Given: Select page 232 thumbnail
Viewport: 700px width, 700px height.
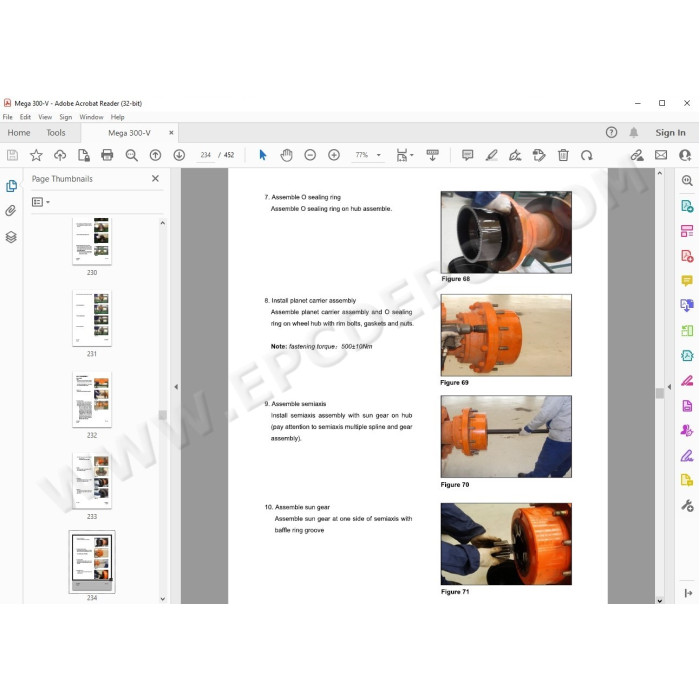Looking at the screenshot, I should (92, 399).
